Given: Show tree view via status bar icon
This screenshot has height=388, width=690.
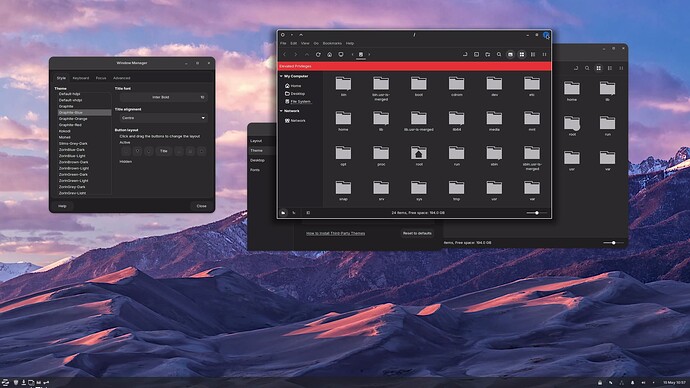Looking at the screenshot, I should 294,213.
